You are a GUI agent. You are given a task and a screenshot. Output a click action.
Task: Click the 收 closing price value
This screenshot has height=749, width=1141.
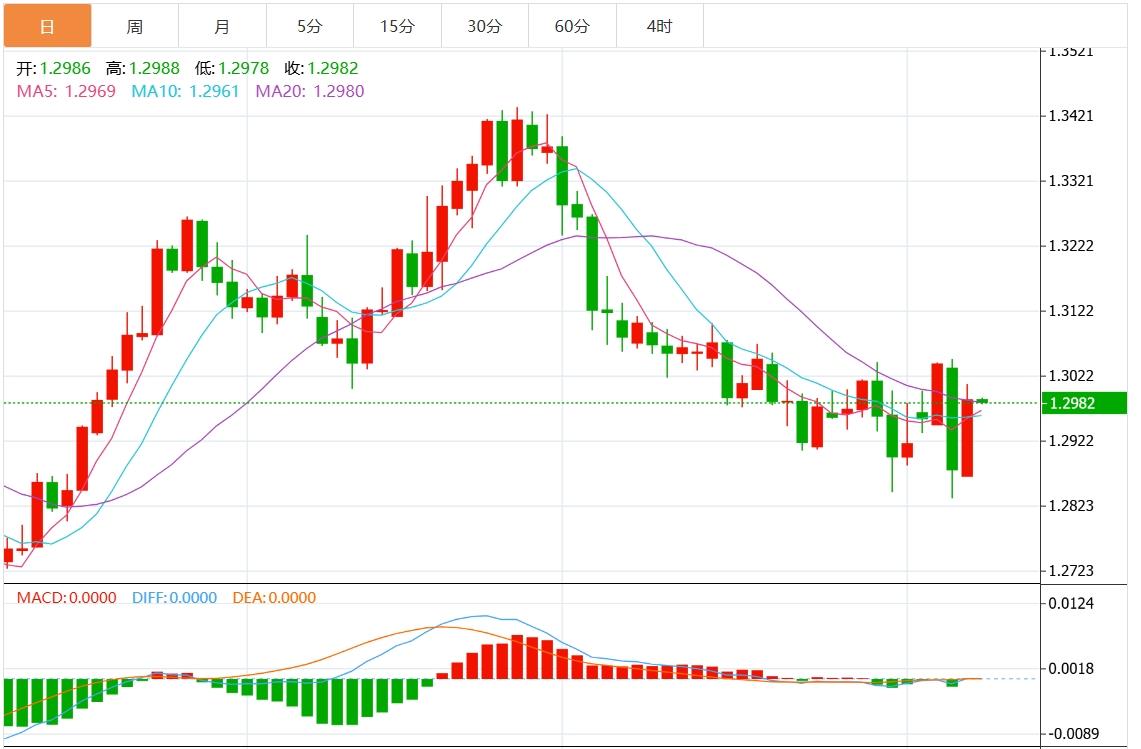click(x=333, y=69)
